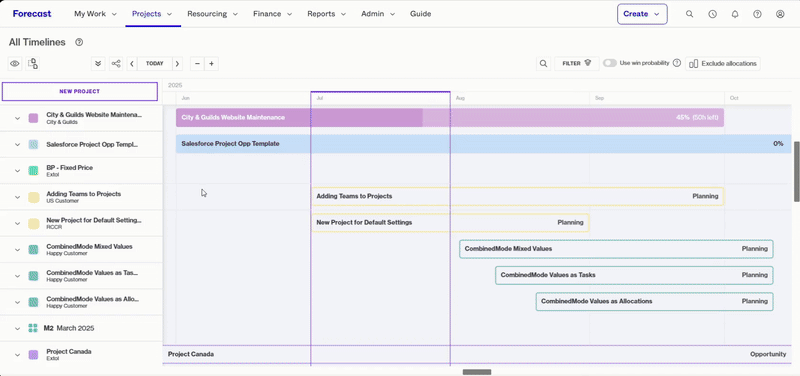This screenshot has width=800, height=376.
Task: Expand CombinedMode Values as Tasks row
Action: pos(17,276)
